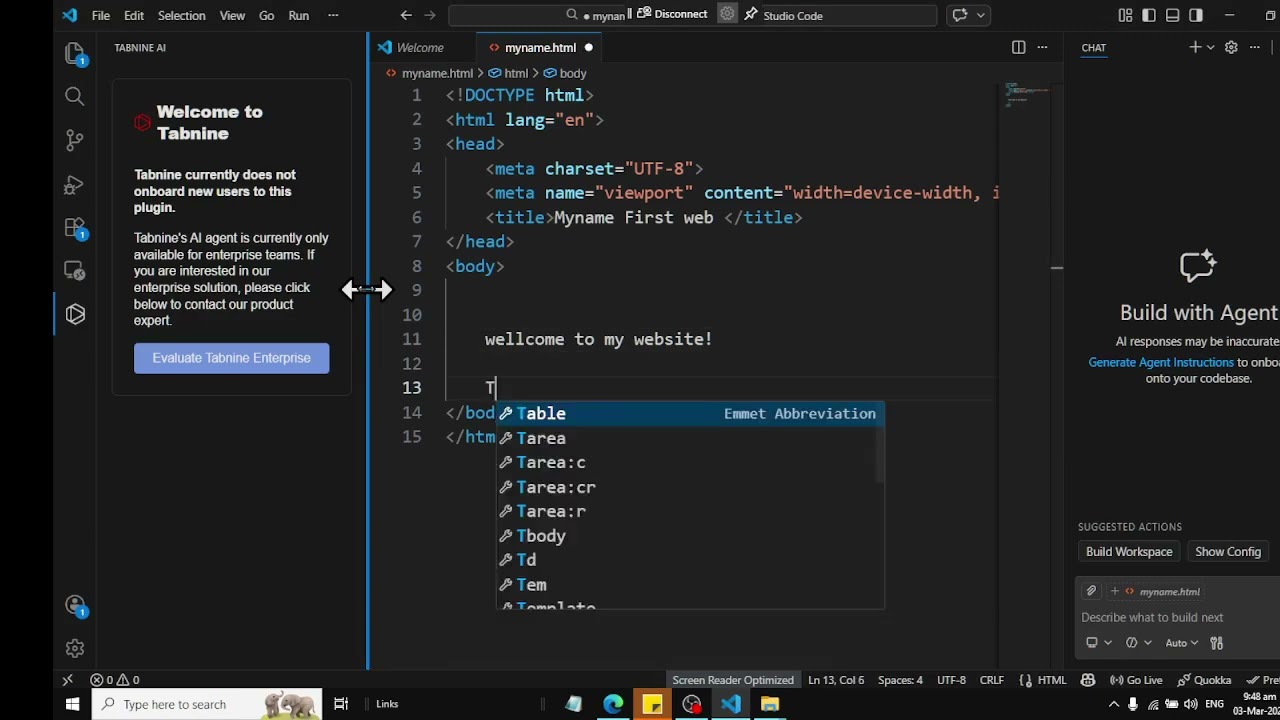
Task: Open the agent target dropdown in chat
Action: 1098,643
